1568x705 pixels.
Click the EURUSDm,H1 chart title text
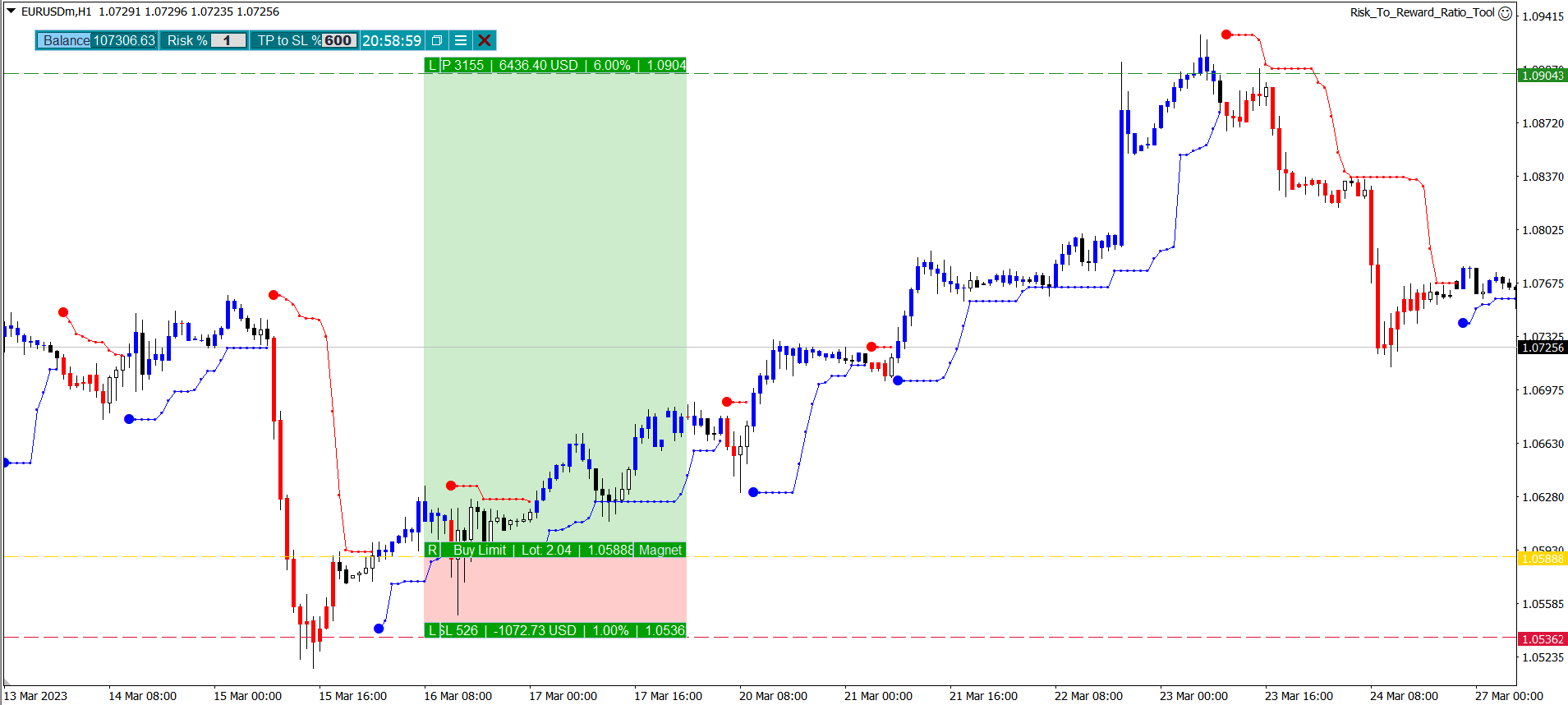(x=56, y=12)
